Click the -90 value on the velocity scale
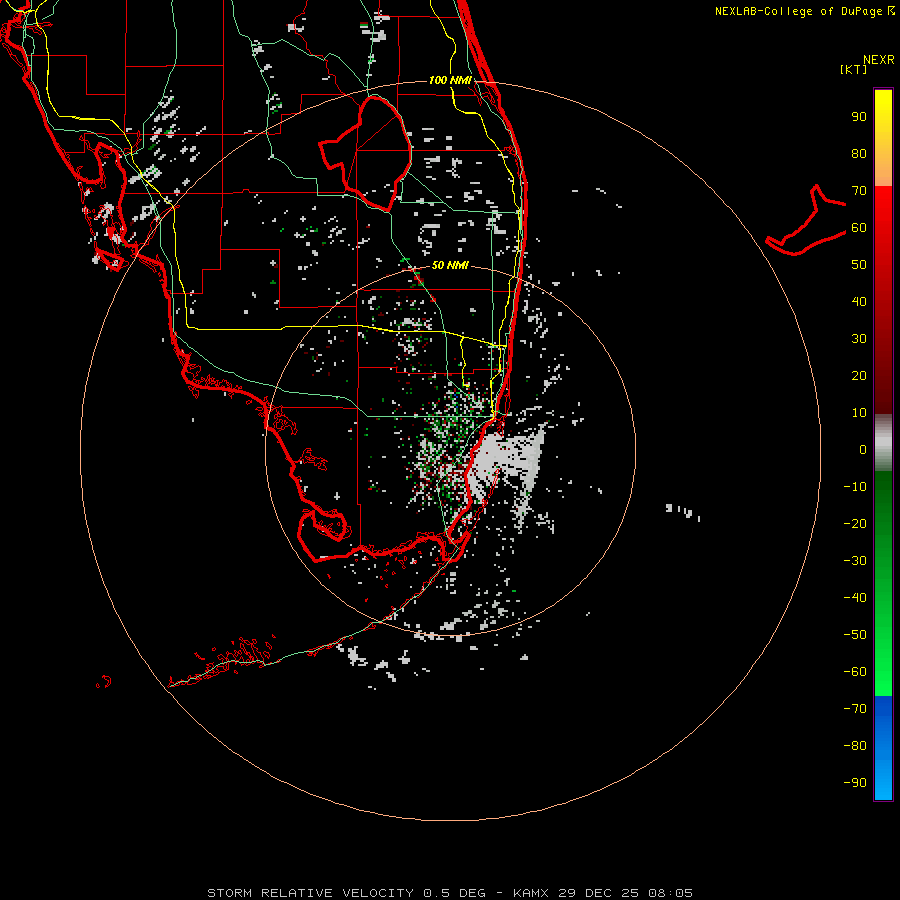This screenshot has height=900, width=900. tap(855, 783)
